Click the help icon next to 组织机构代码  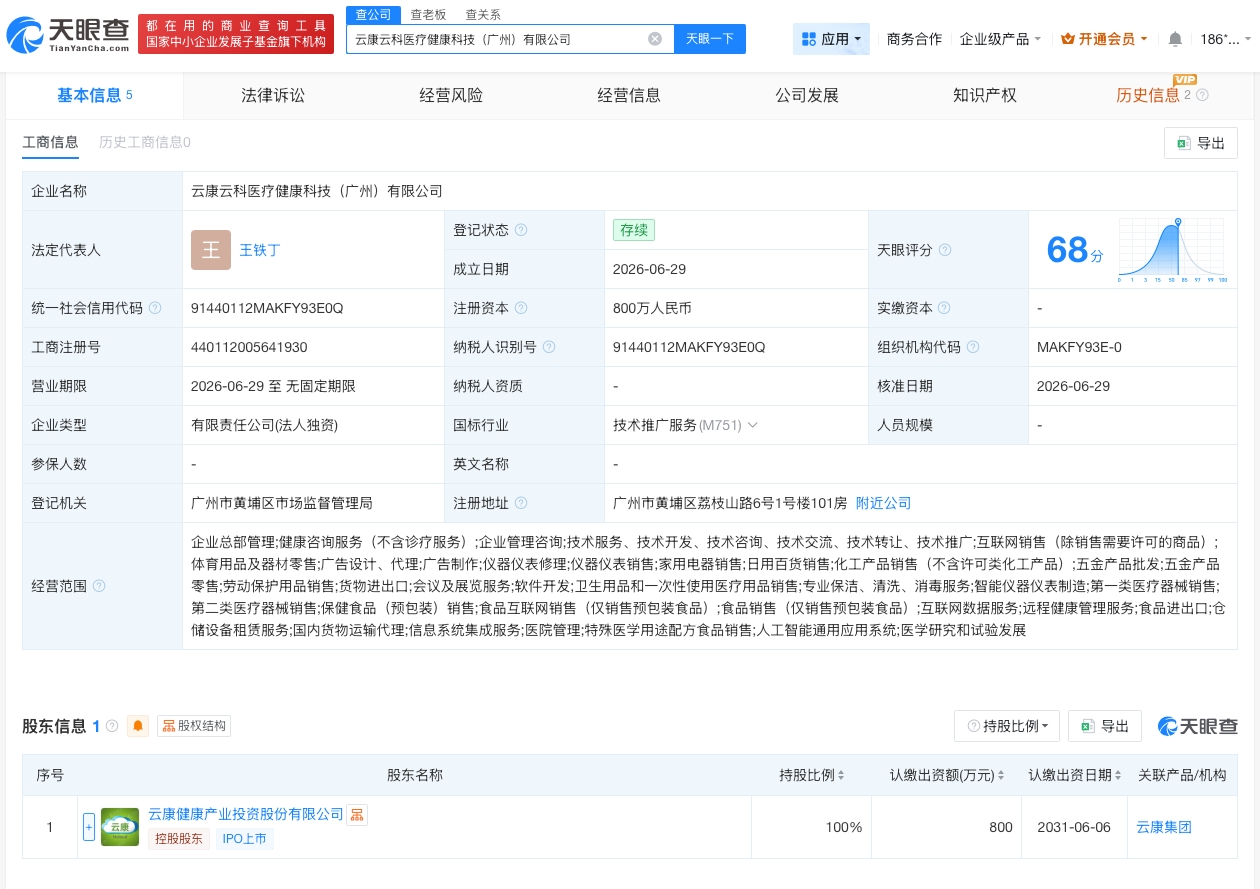point(973,347)
